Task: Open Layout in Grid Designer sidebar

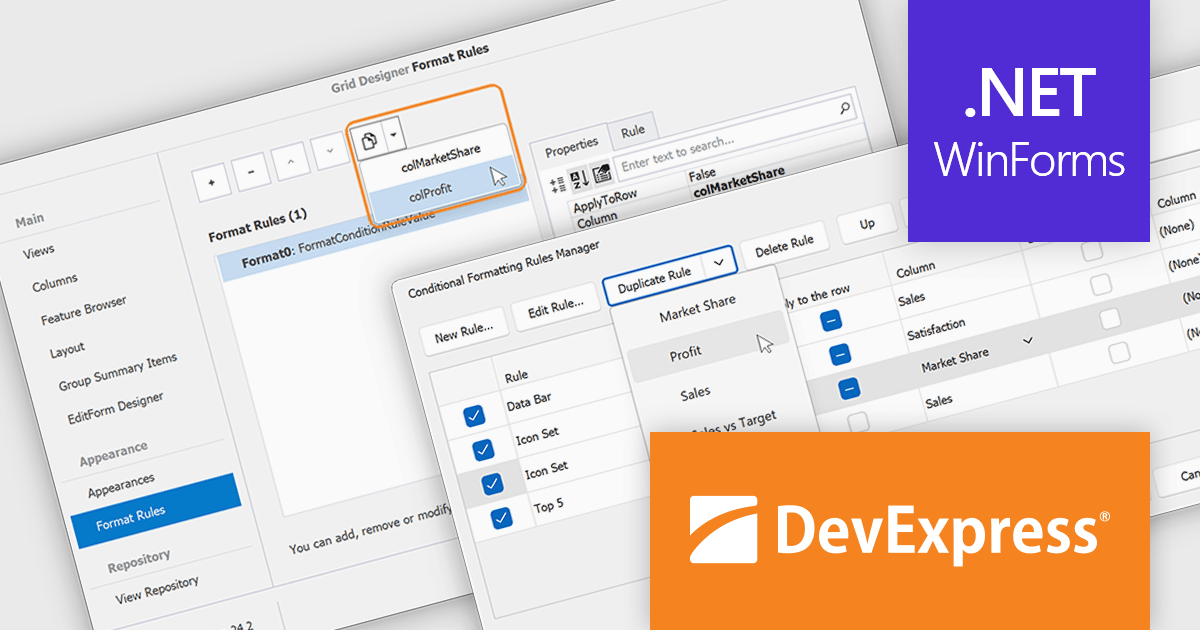Action: tap(67, 351)
